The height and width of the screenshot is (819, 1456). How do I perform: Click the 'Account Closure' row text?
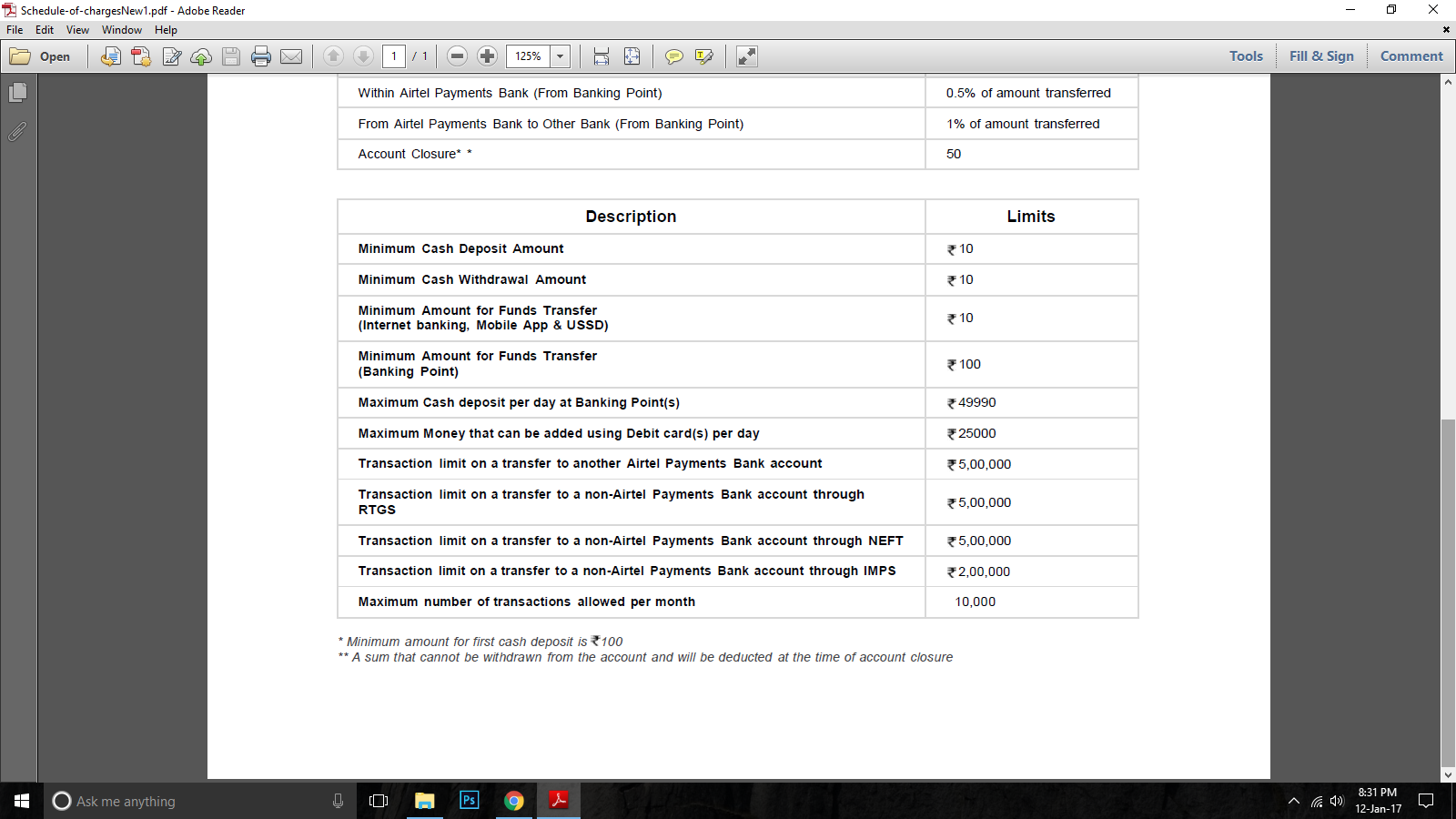click(415, 154)
